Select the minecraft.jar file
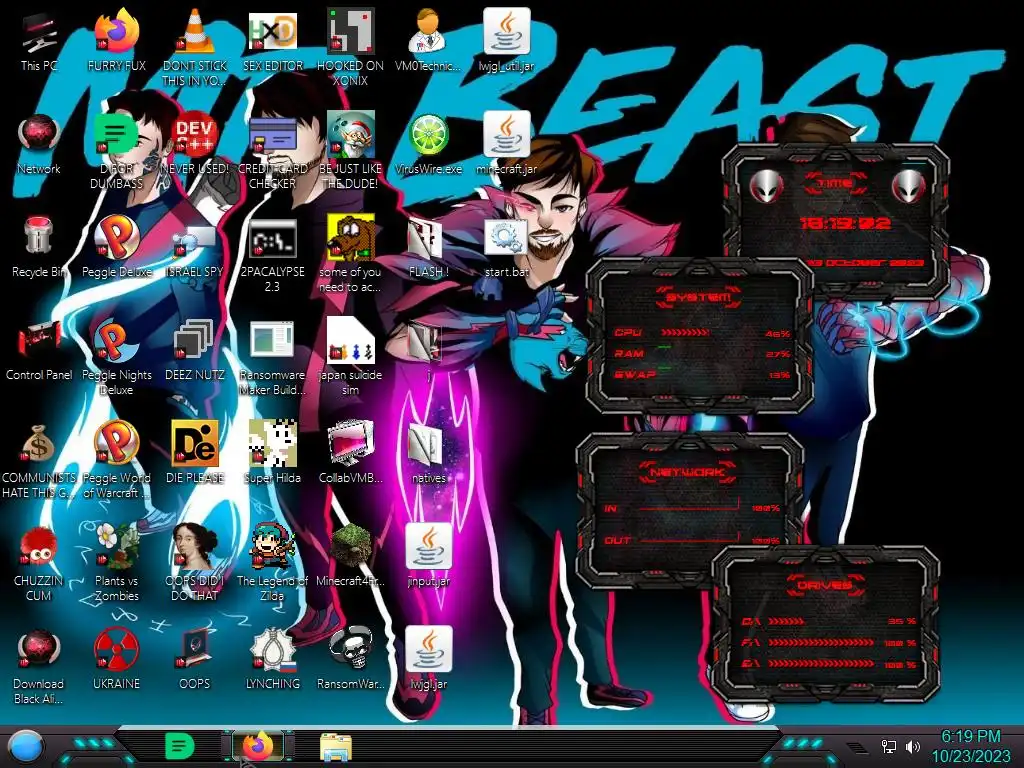 (506, 135)
